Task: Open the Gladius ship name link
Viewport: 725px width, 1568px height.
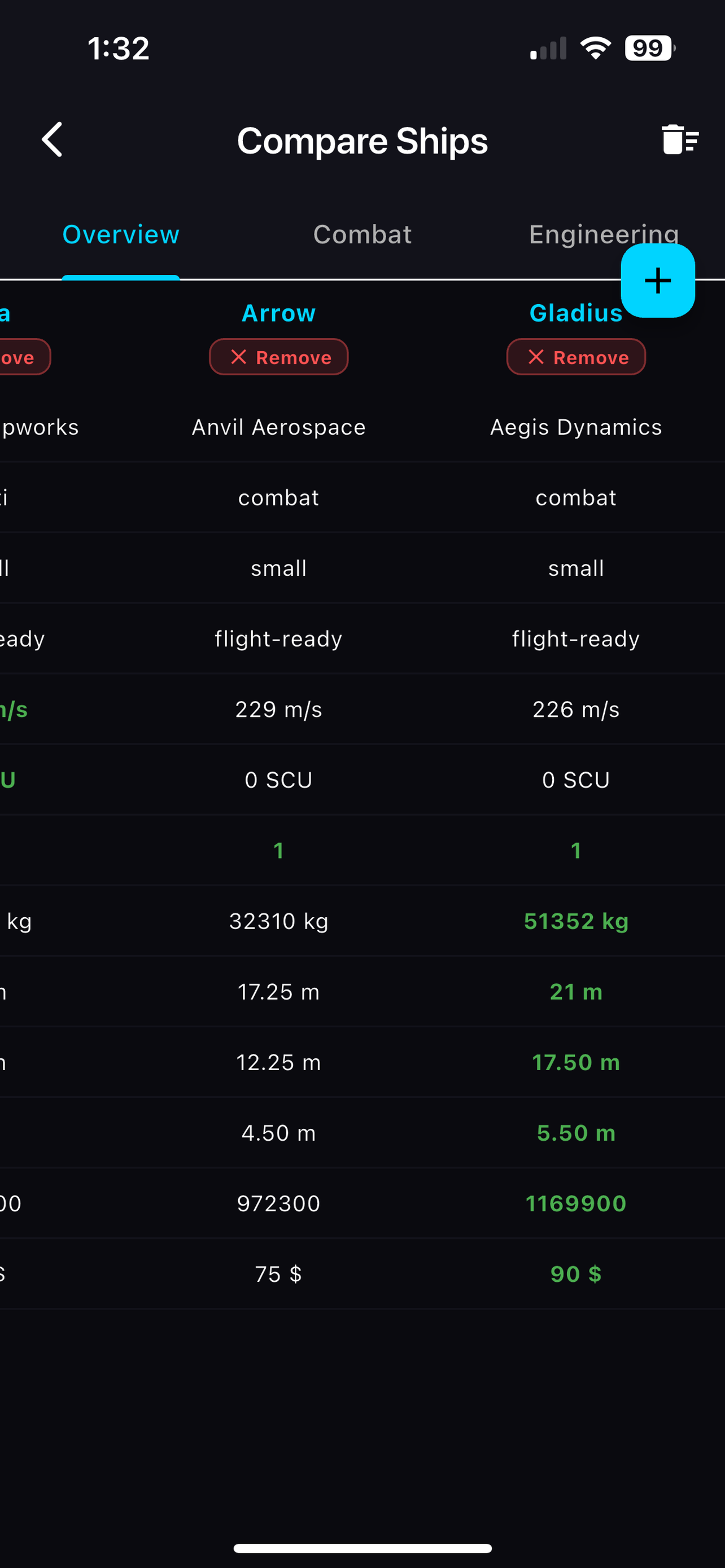Action: 576,313
